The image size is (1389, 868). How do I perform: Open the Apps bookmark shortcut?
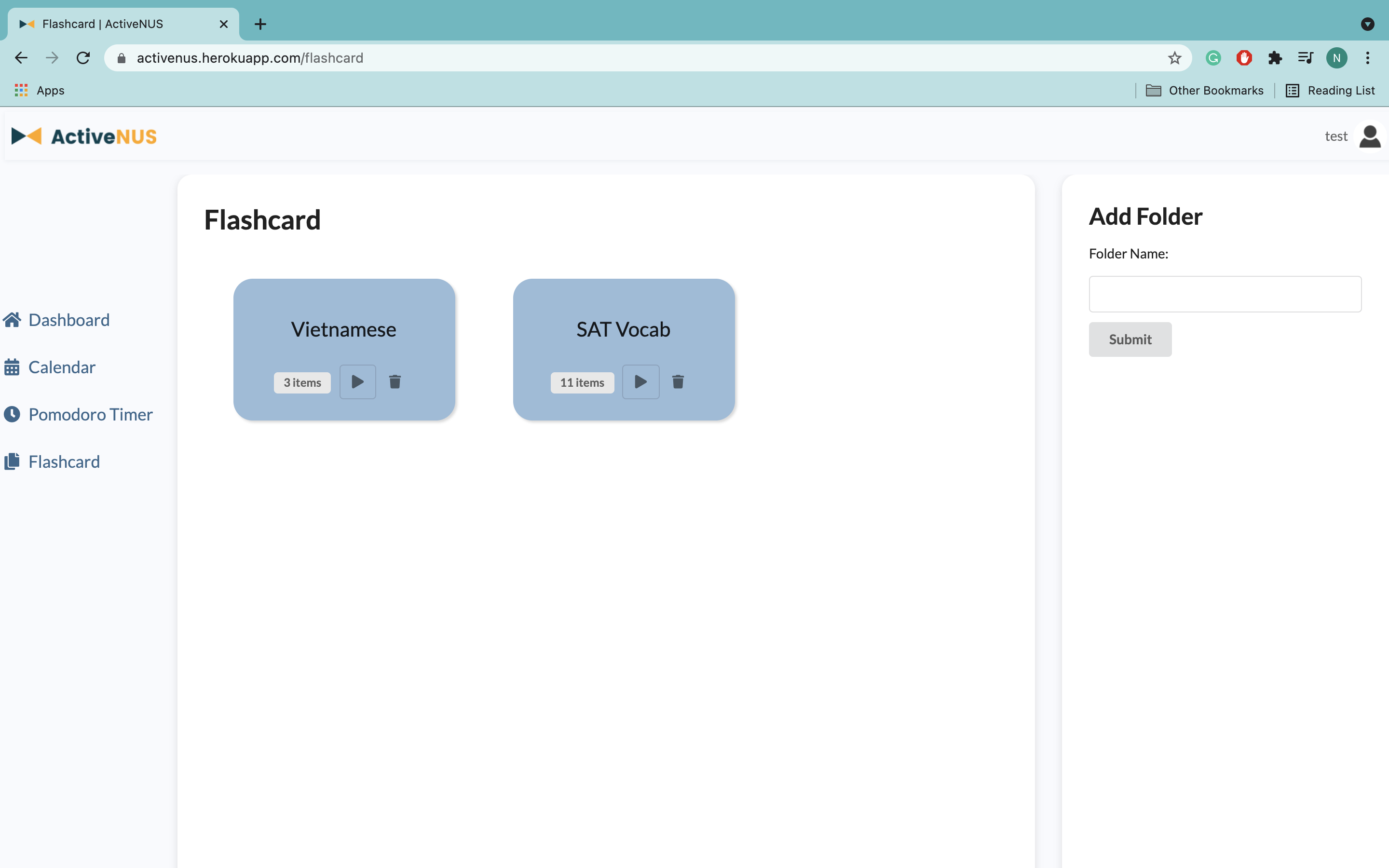click(39, 90)
